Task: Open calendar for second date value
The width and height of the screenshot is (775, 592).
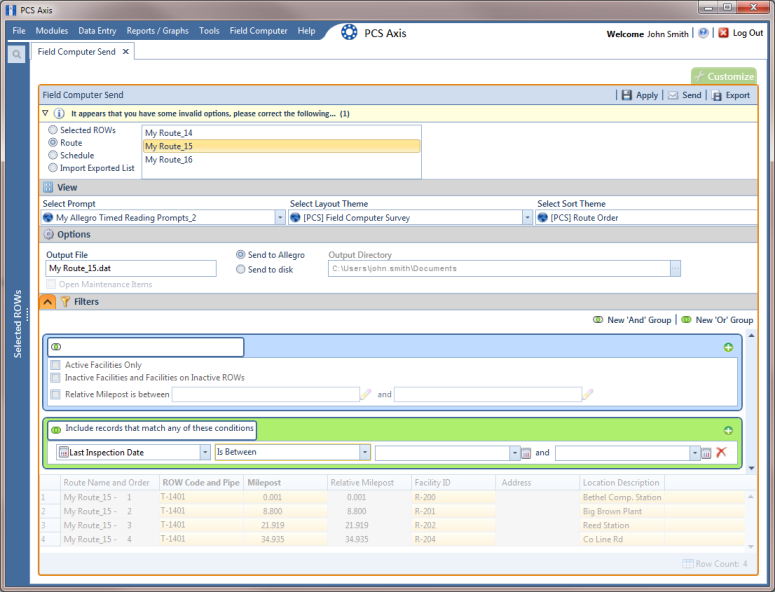Action: pyautogui.click(x=706, y=453)
